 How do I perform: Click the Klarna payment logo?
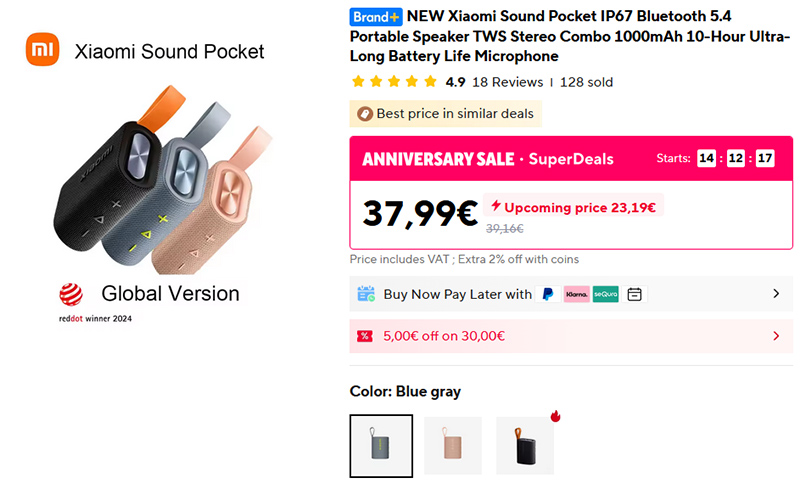pos(576,294)
